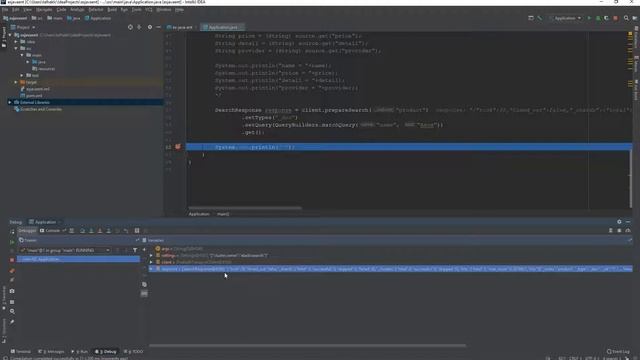Switch to the Application.java editor tab

pyautogui.click(x=222, y=27)
